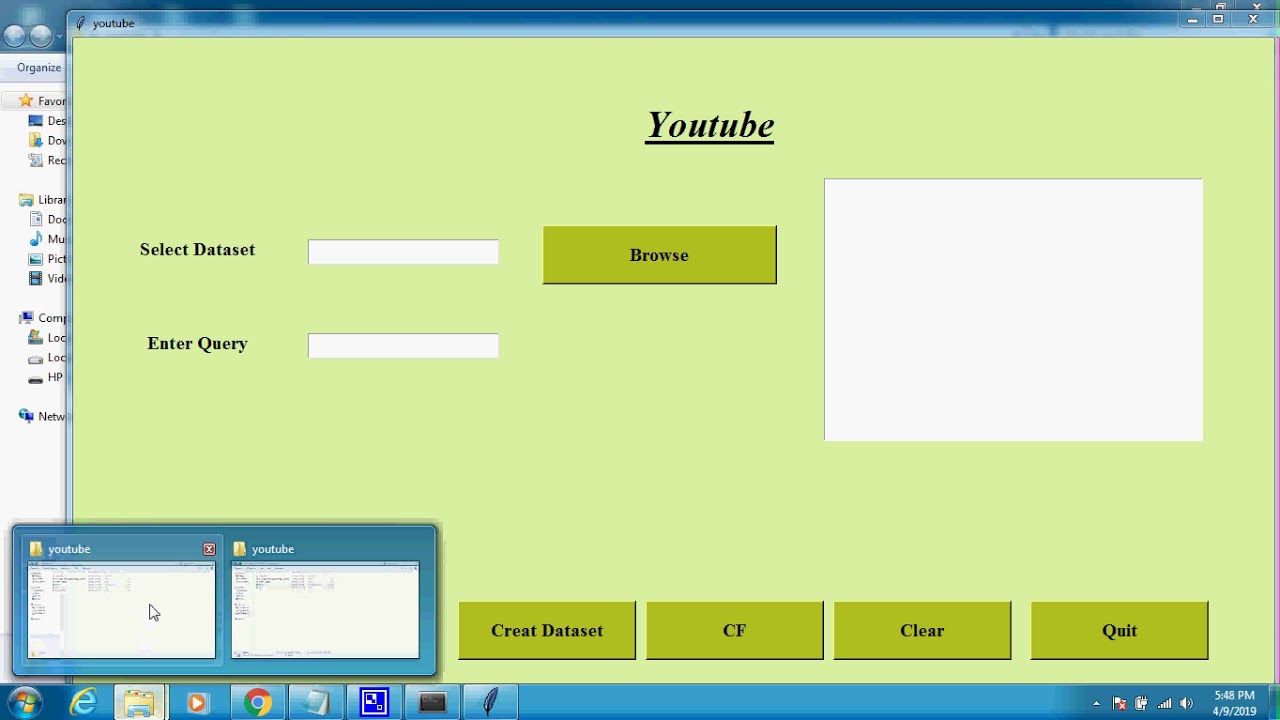Select Documents library in Explorer sidebar

47,219
